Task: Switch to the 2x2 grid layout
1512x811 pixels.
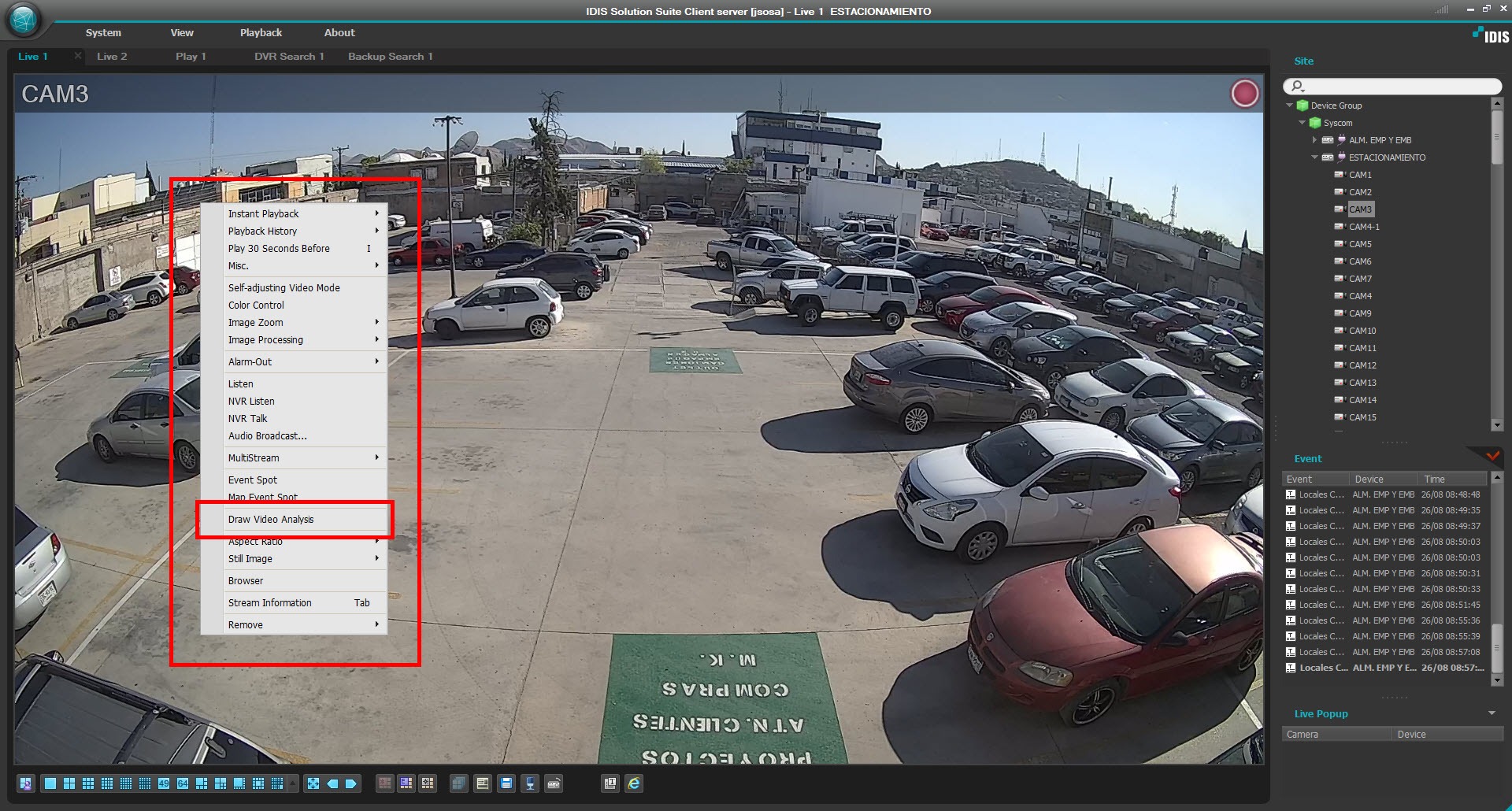Action: tap(69, 783)
